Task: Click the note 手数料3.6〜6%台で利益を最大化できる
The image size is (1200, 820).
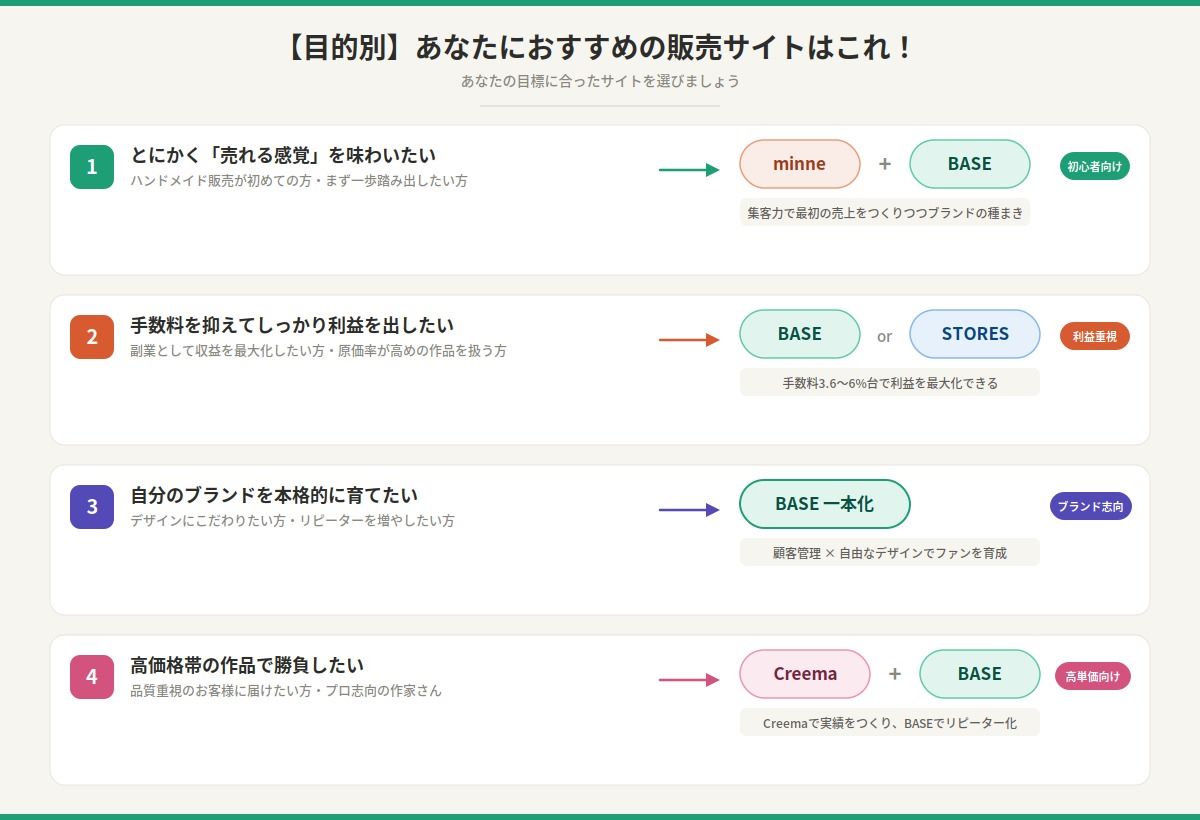Action: click(x=888, y=382)
